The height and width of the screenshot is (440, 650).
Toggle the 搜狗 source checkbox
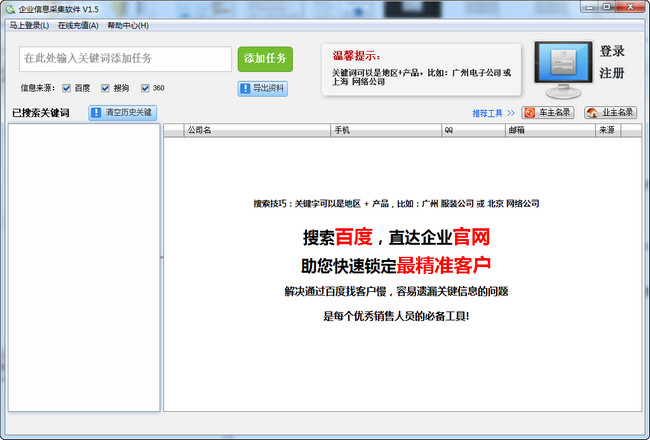(x=105, y=88)
